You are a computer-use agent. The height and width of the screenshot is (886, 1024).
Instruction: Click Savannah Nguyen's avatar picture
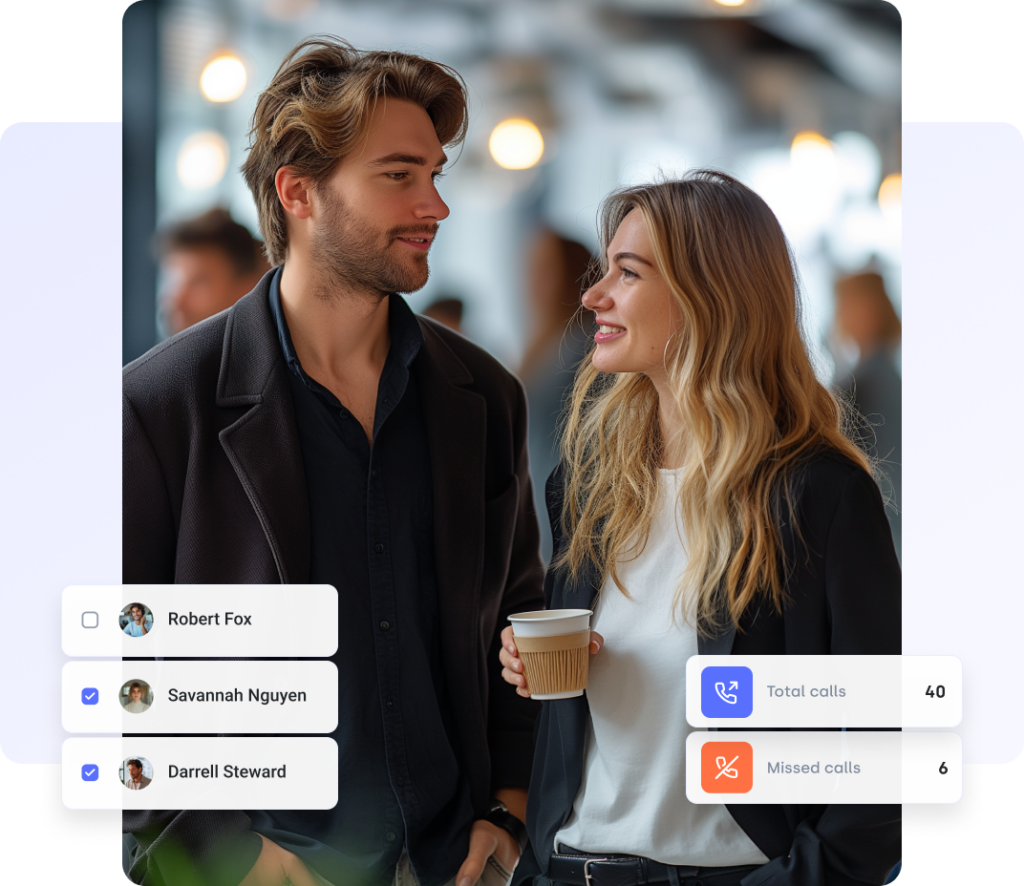click(136, 696)
